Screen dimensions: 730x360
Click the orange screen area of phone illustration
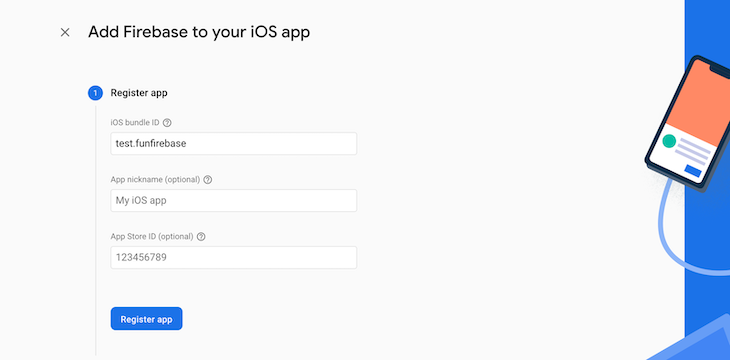click(x=699, y=100)
